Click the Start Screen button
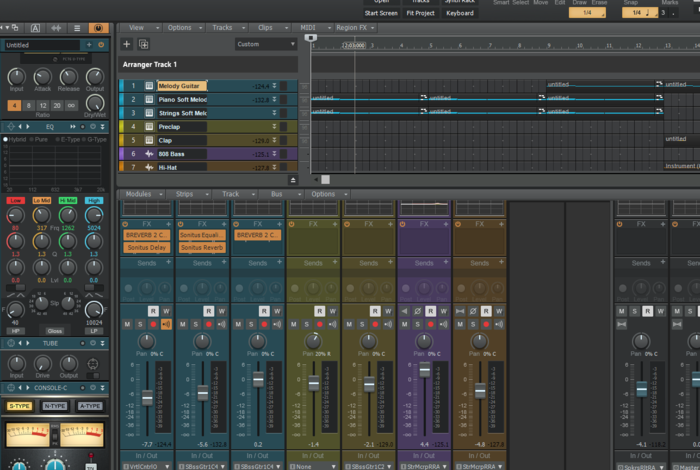The height and width of the screenshot is (470, 700). [381, 13]
